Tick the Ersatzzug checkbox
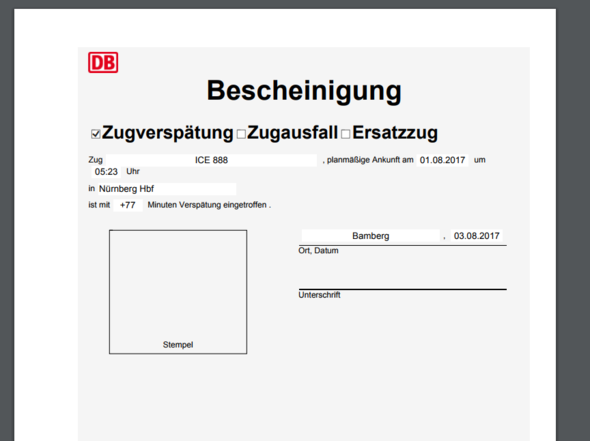590x441 pixels. [x=345, y=134]
